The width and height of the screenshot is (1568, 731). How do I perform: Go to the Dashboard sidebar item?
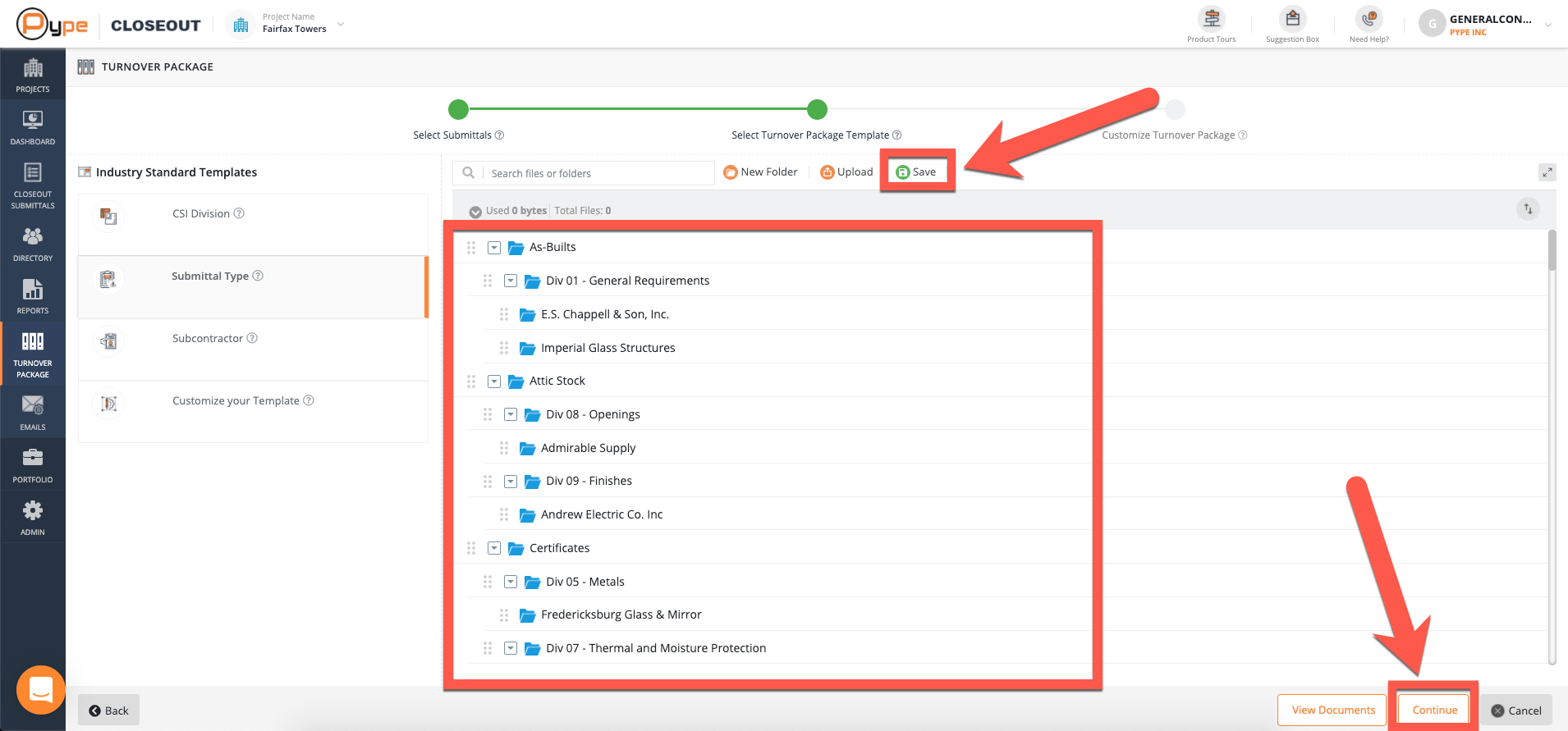[33, 127]
